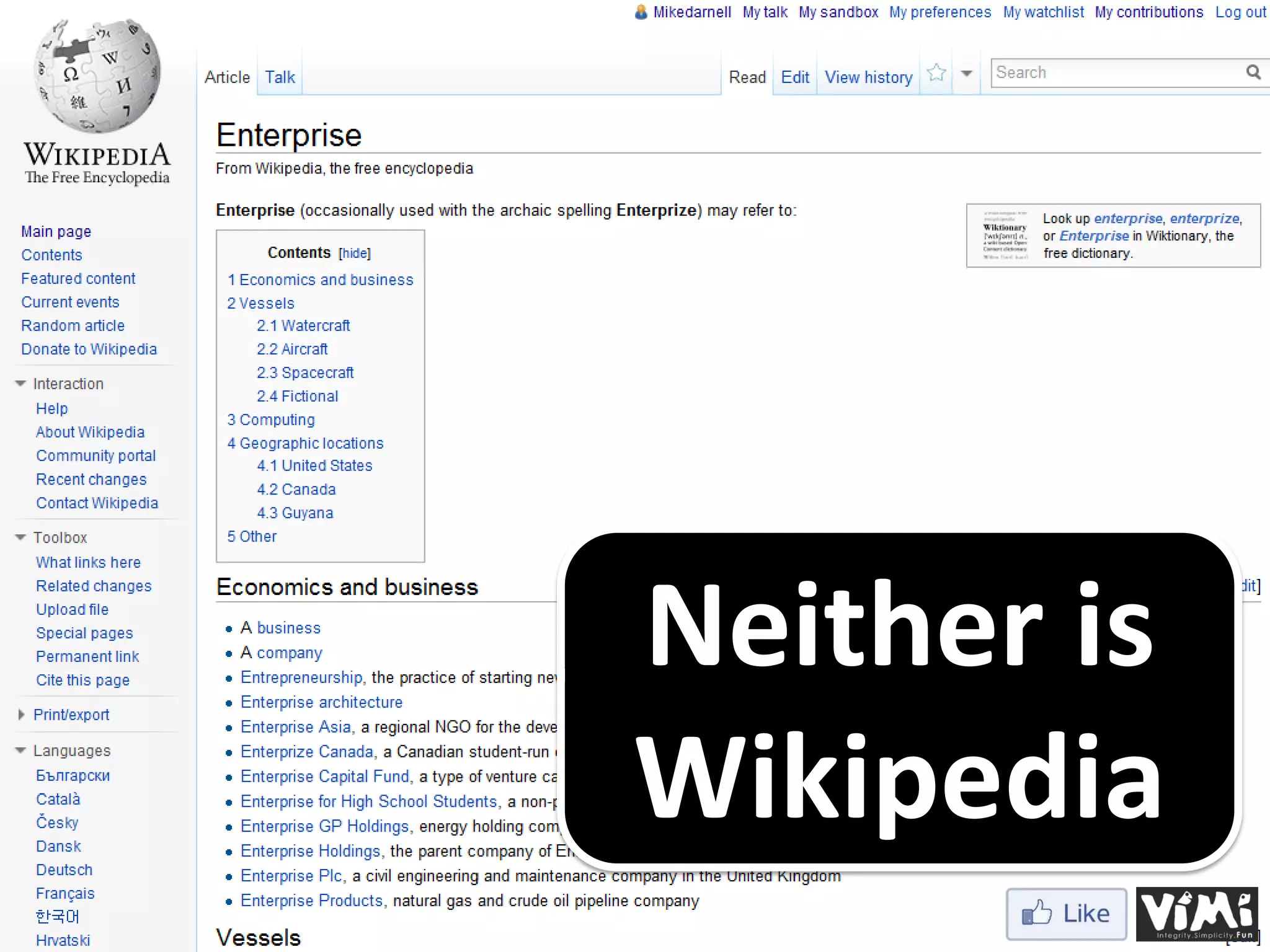Click the Wikipedia globe logo
1270x952 pixels.
97,76
